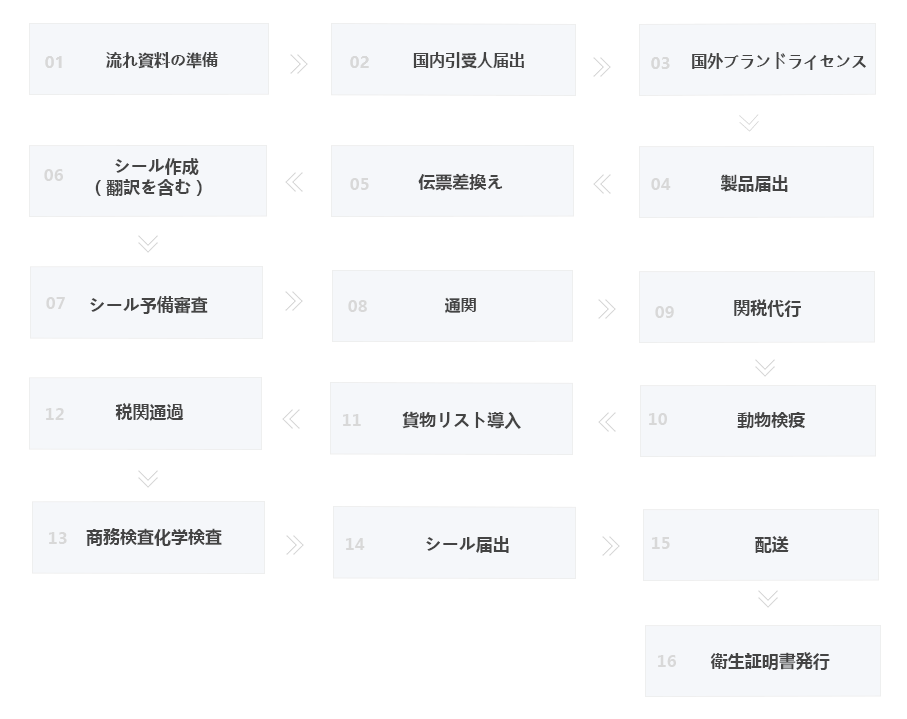
Task: Open step 08 通関 box
Action: click(452, 306)
